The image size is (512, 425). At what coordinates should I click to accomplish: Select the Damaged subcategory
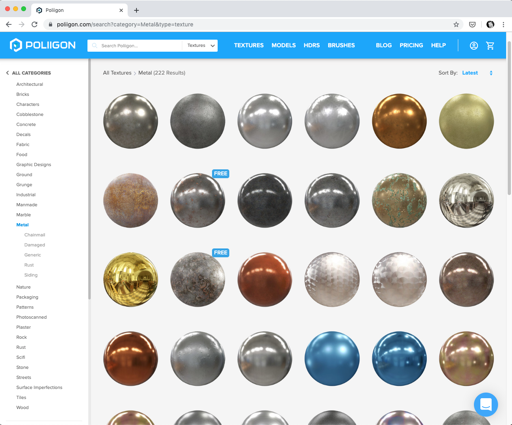coord(35,245)
